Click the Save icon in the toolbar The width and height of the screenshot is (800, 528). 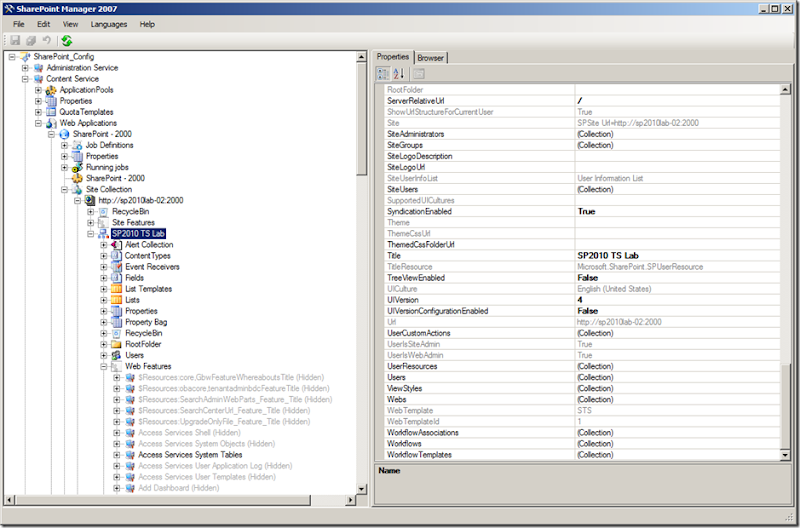pos(15,41)
